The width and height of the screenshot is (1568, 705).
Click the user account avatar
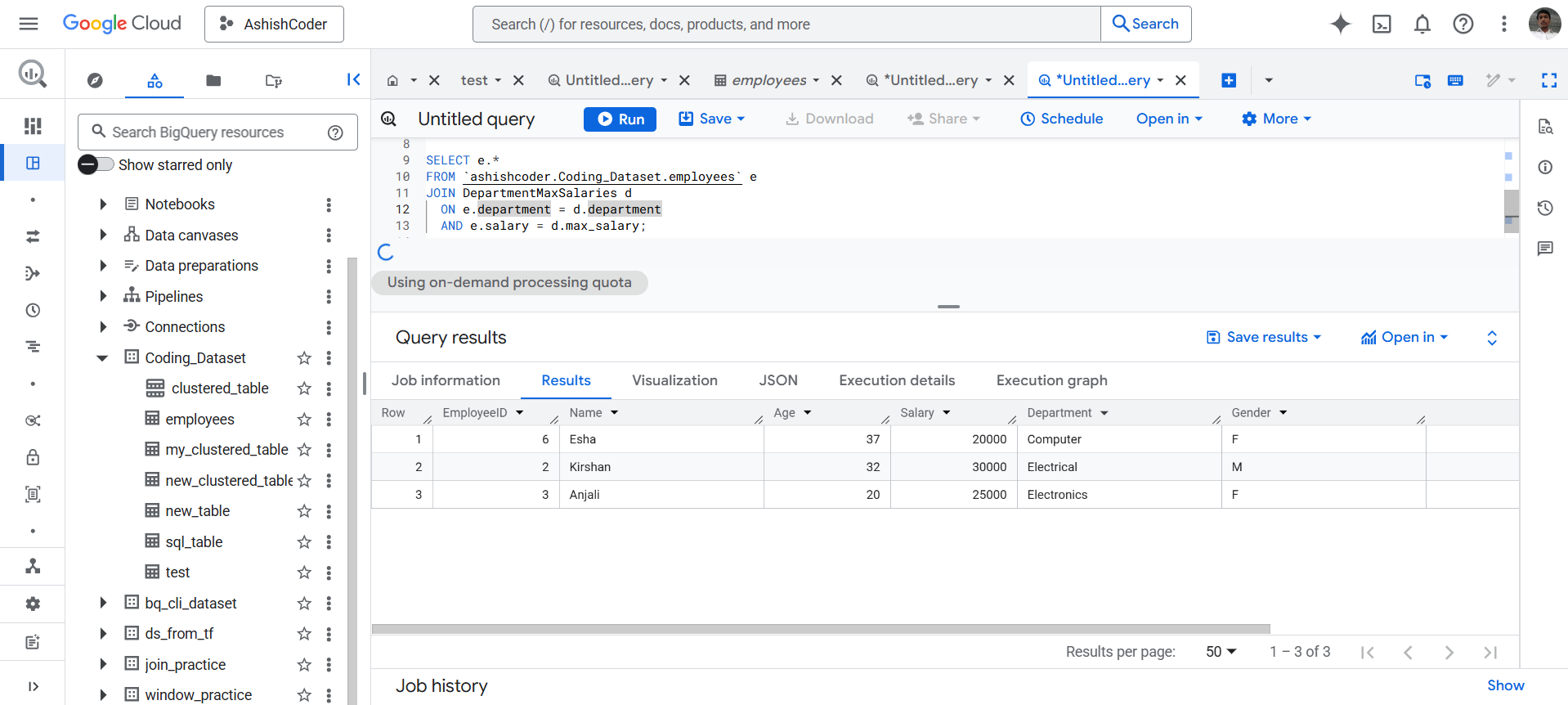pos(1544,24)
